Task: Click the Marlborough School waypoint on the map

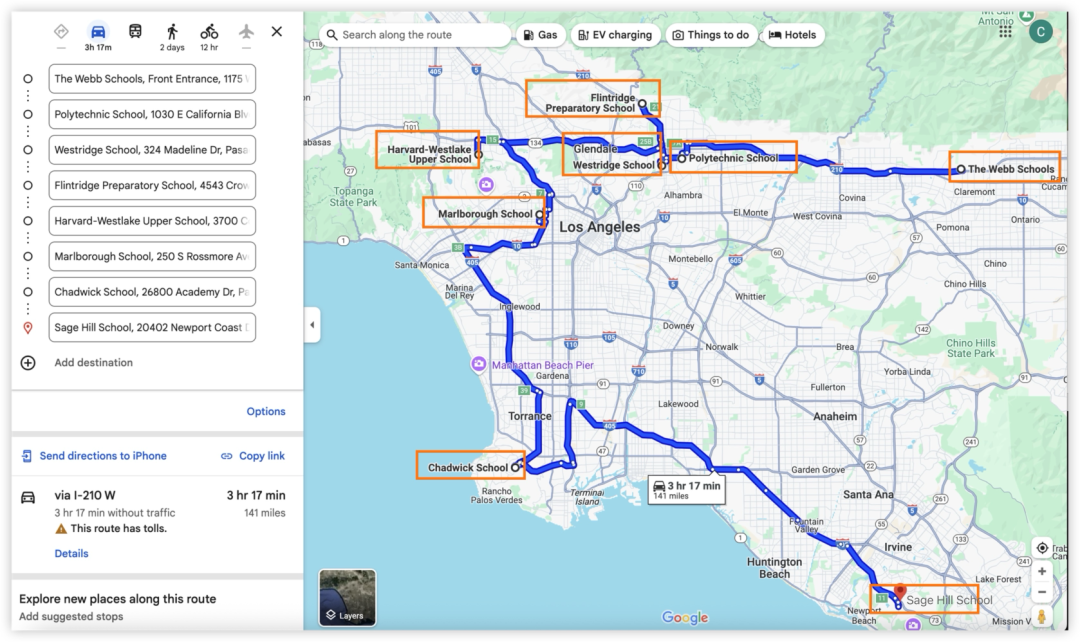Action: pos(539,214)
